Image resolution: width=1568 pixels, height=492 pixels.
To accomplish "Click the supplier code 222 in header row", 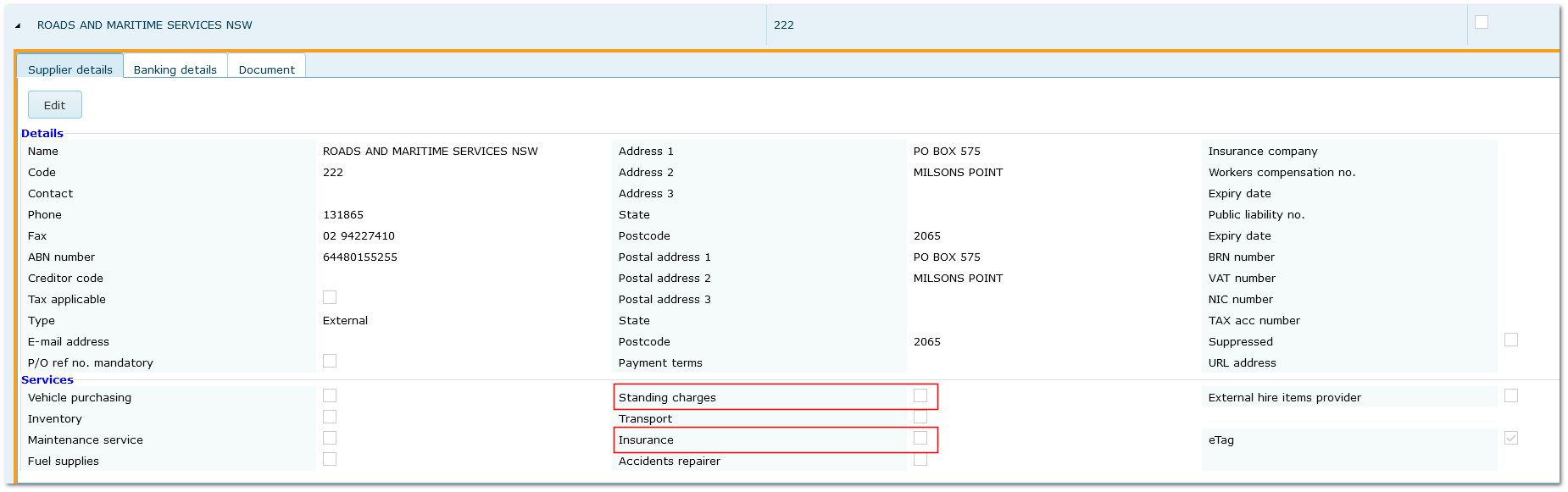I will [784, 25].
